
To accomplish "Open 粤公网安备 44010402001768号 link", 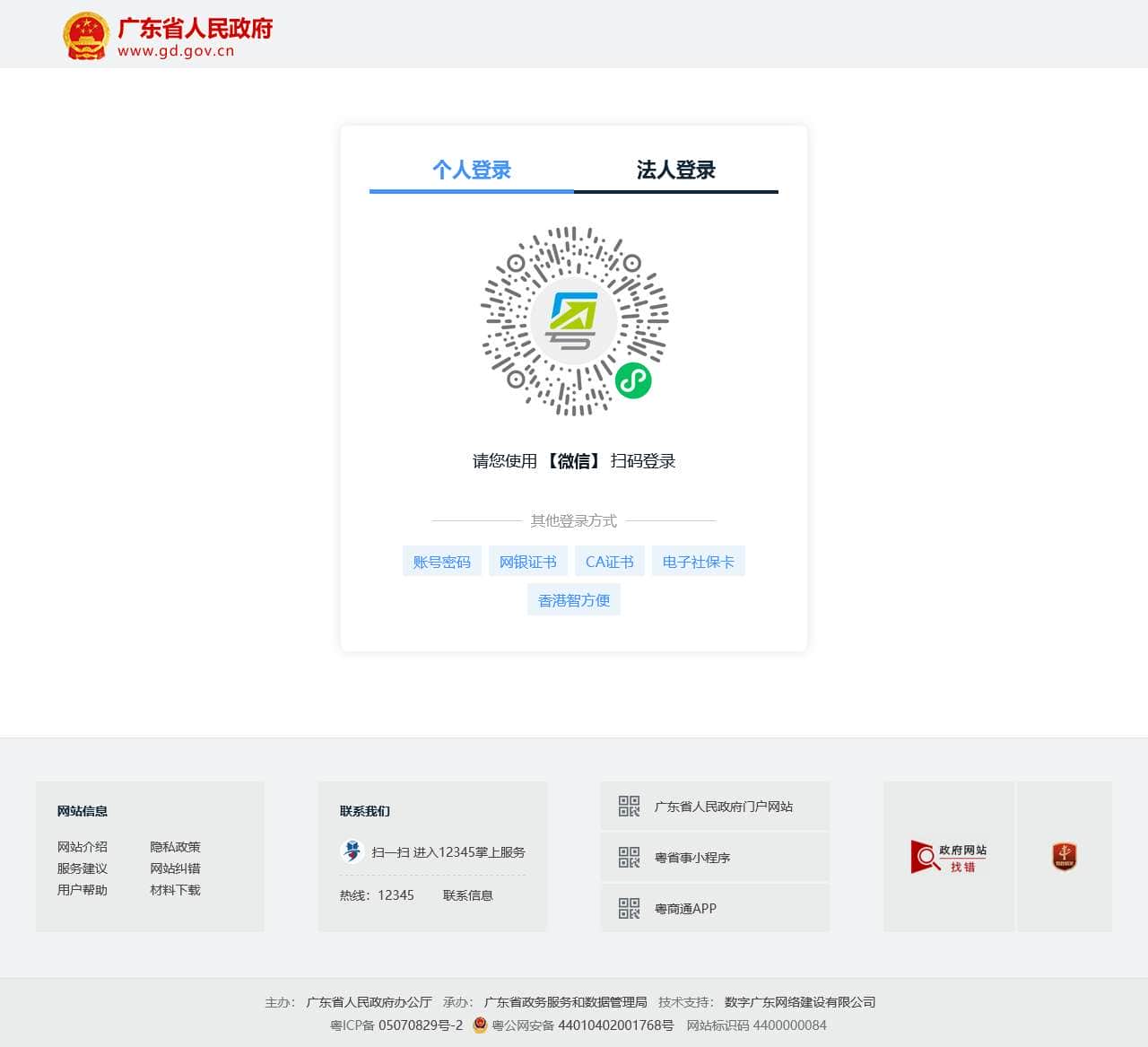I will coord(583,1025).
